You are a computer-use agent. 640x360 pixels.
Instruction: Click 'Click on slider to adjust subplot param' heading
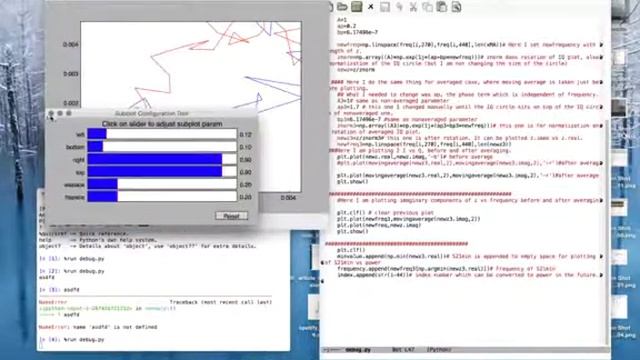pyautogui.click(x=162, y=124)
